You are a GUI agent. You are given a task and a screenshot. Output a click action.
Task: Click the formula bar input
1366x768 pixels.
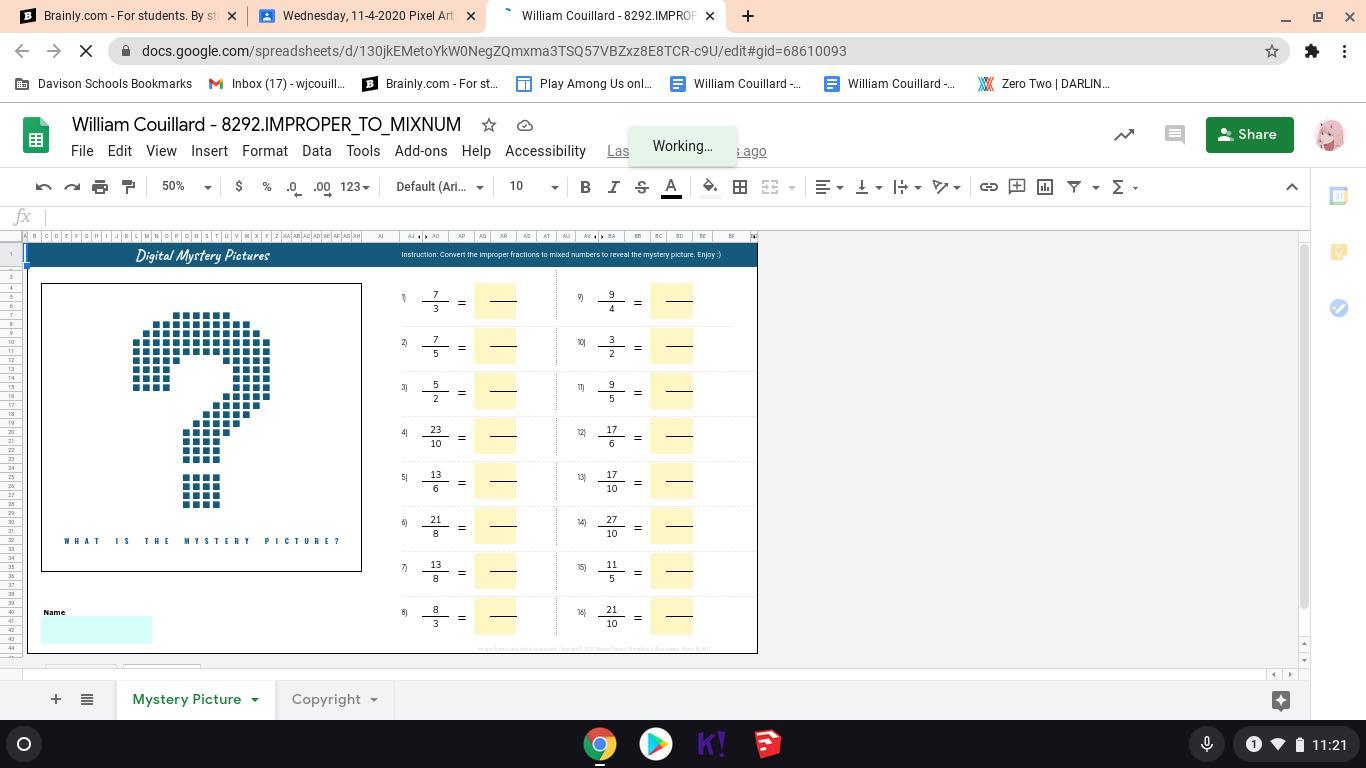tap(675, 217)
